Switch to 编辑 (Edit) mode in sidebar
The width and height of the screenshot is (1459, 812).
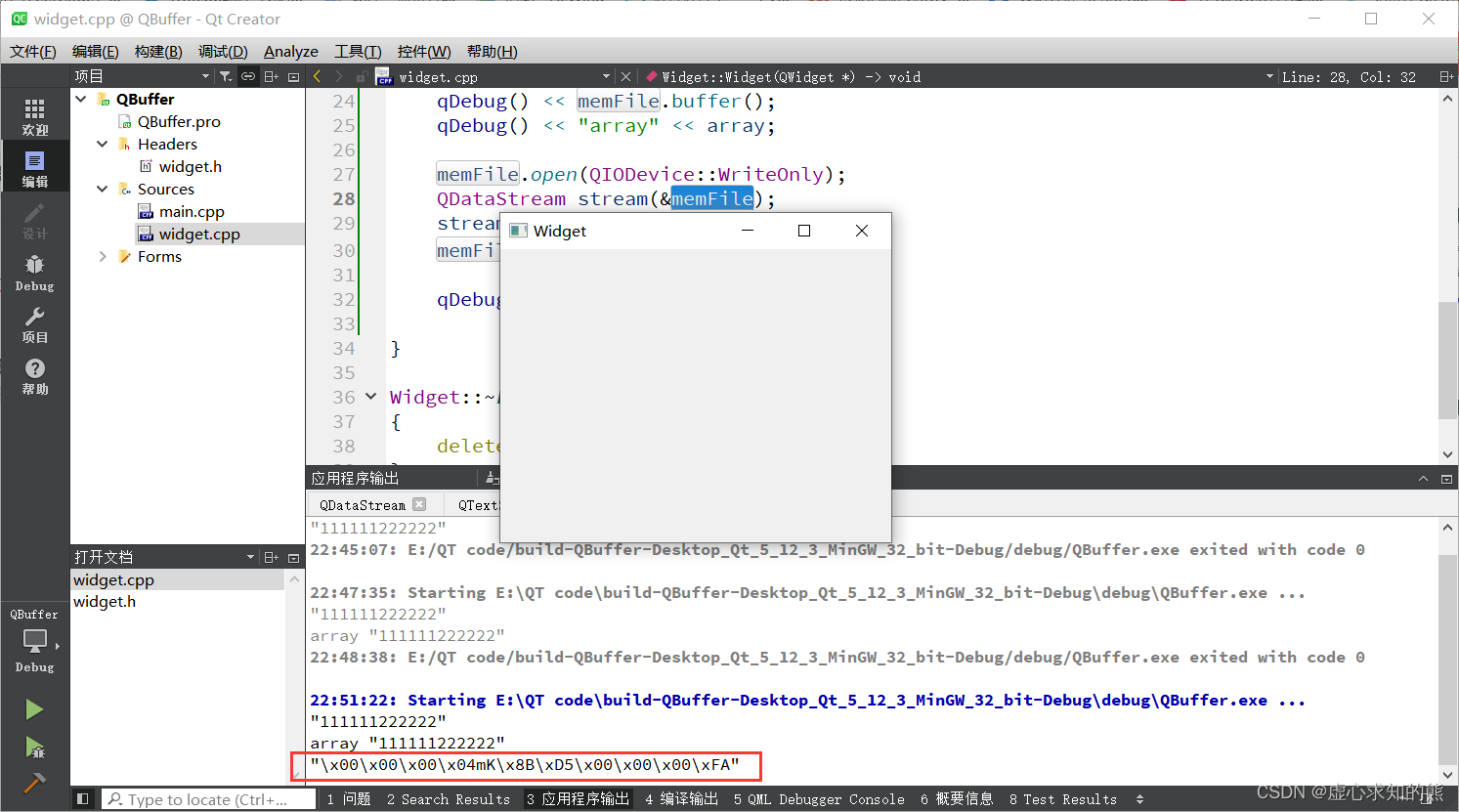coord(34,168)
